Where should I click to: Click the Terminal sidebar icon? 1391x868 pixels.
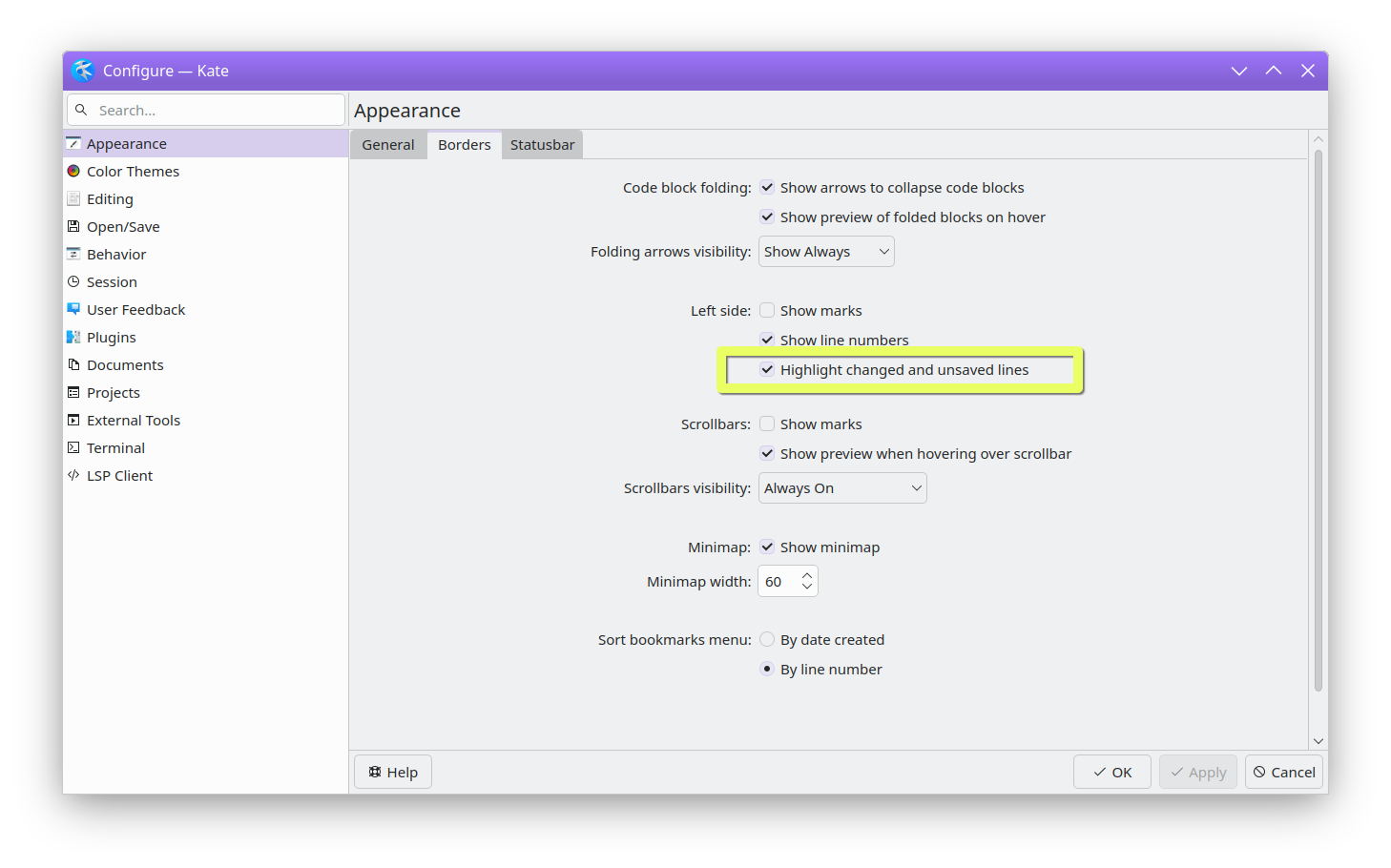tap(73, 447)
